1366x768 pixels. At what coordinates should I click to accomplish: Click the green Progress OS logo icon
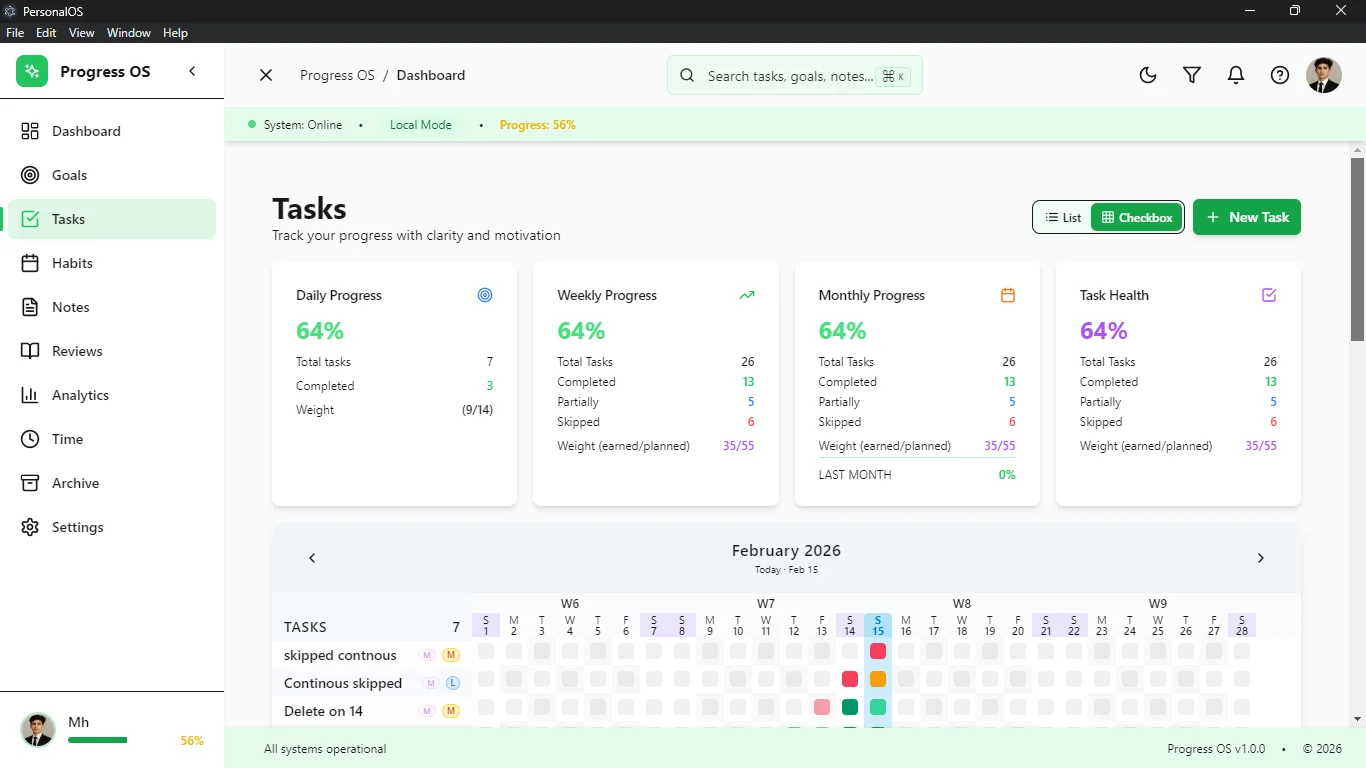(32, 71)
